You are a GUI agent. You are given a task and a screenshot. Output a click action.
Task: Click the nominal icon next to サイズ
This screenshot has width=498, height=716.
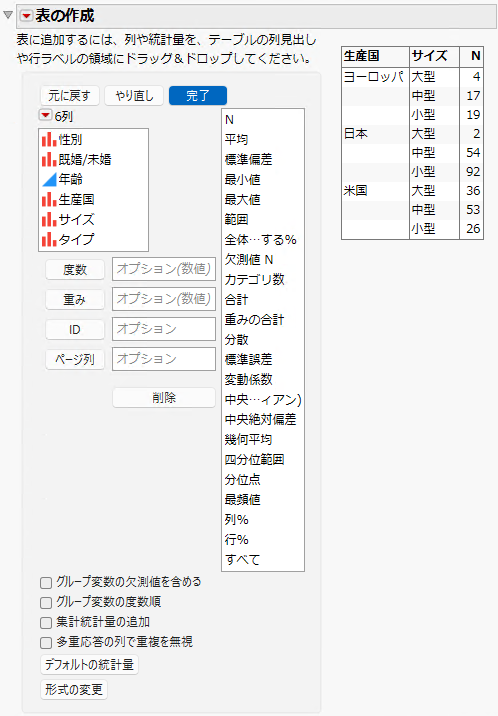click(x=49, y=220)
